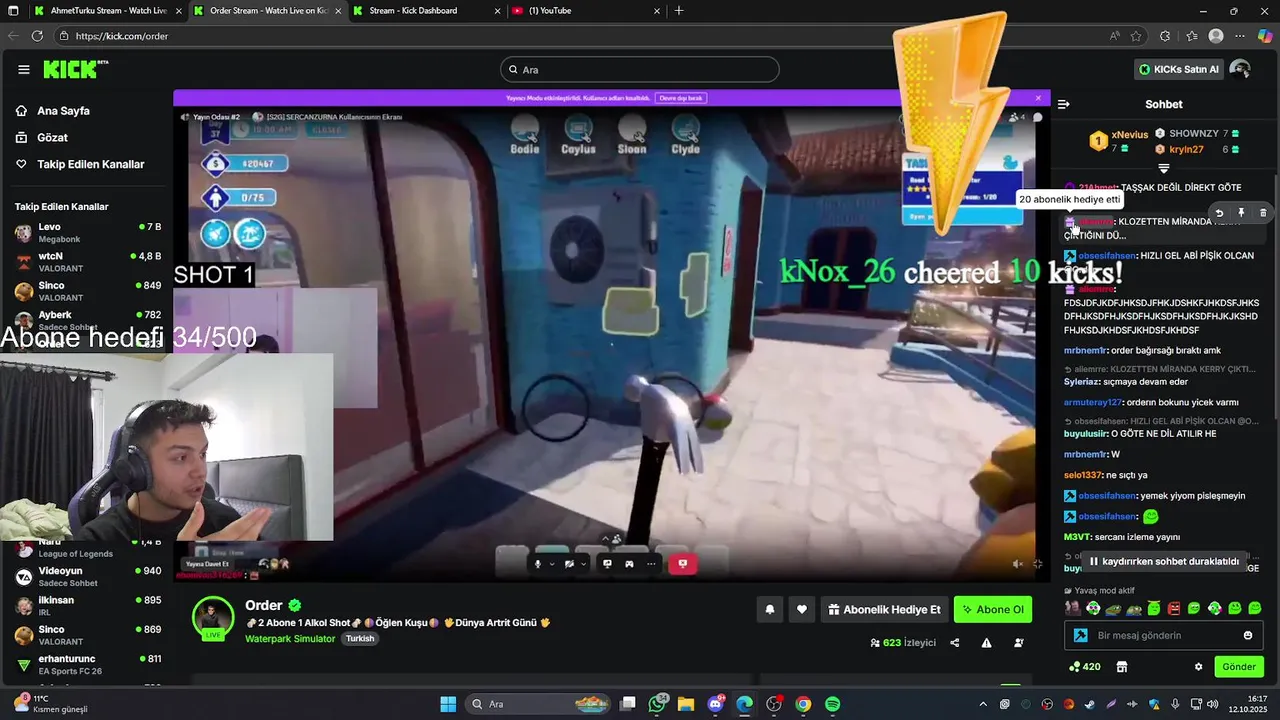This screenshot has height=720, width=1280.
Task: Click the Turkish language tag
Action: [360, 639]
